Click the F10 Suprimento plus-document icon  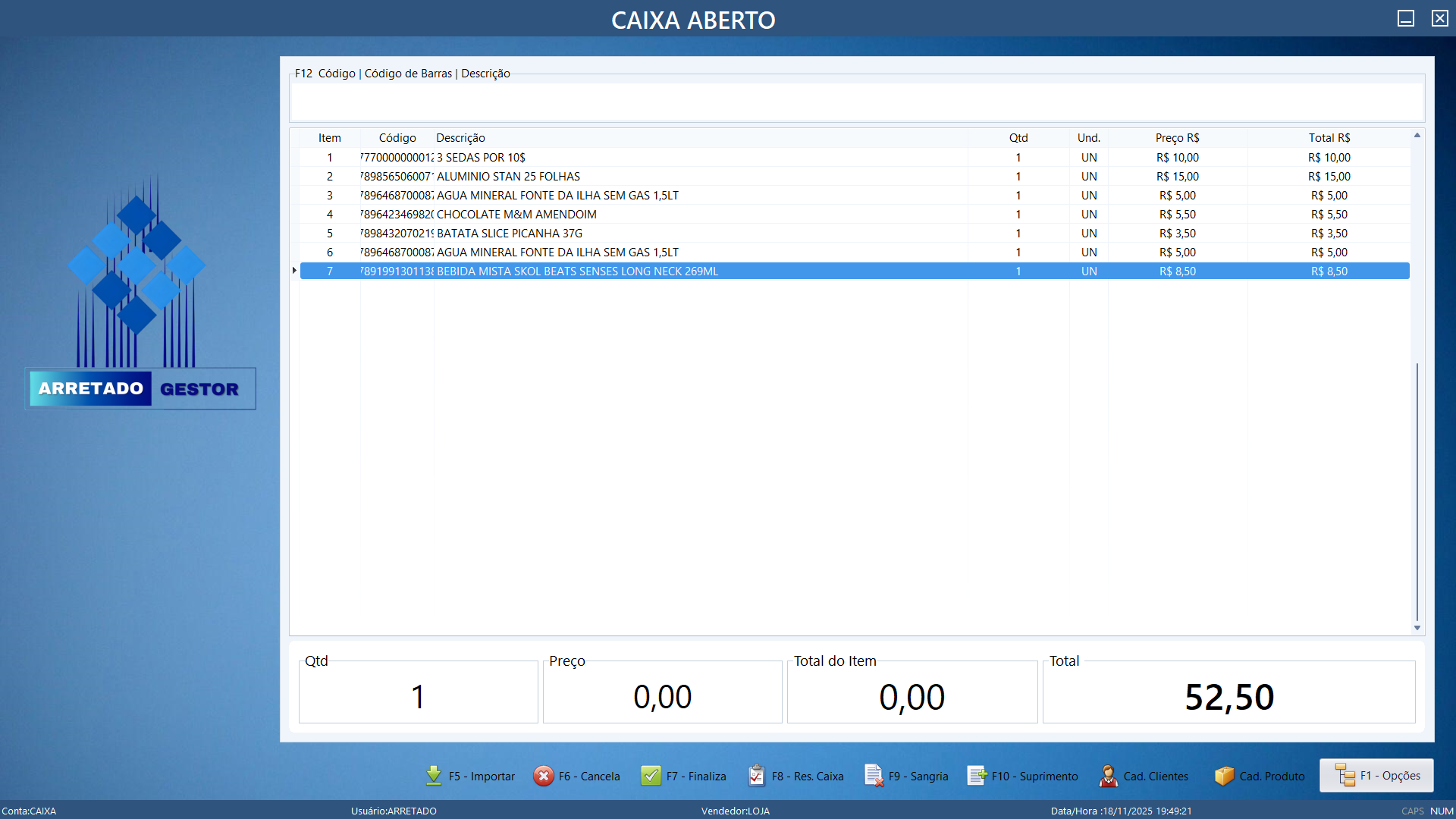[x=977, y=776]
